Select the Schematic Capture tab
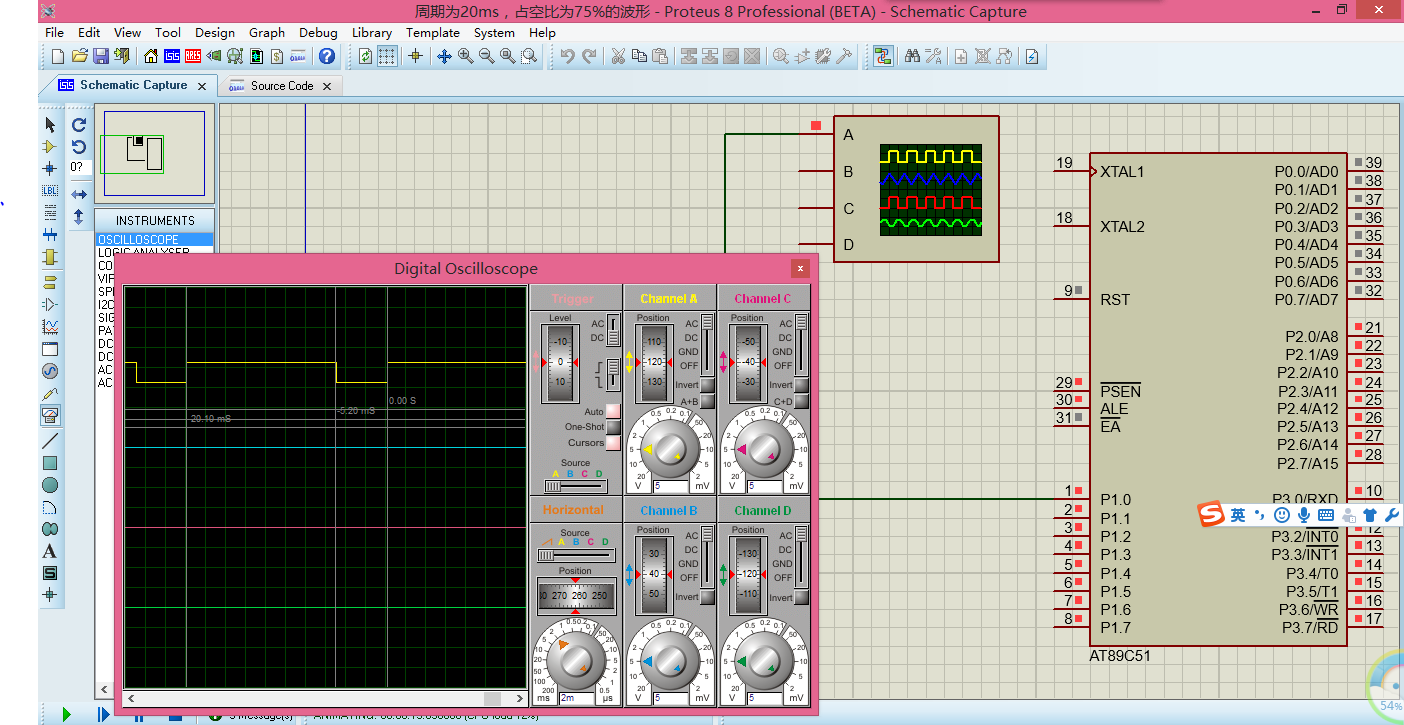Screen dimensions: 1404x725 133,86
